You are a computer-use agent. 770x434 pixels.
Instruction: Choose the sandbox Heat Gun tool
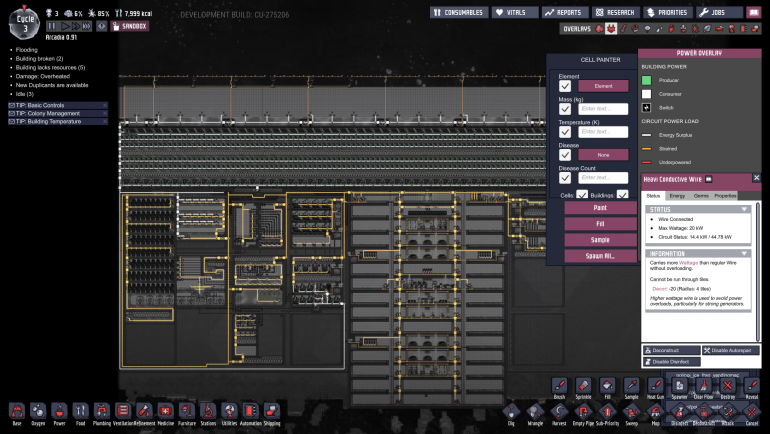click(x=655, y=386)
